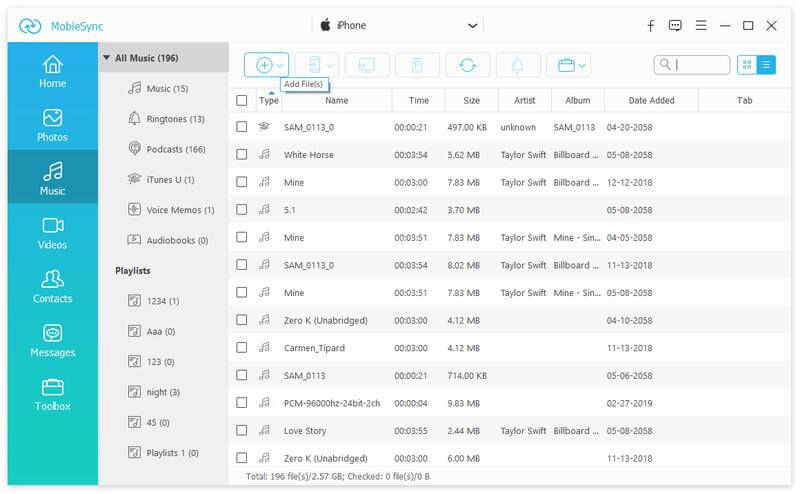Check the Carmen_Tipard row checkbox
The image size is (800, 494).
[242, 348]
